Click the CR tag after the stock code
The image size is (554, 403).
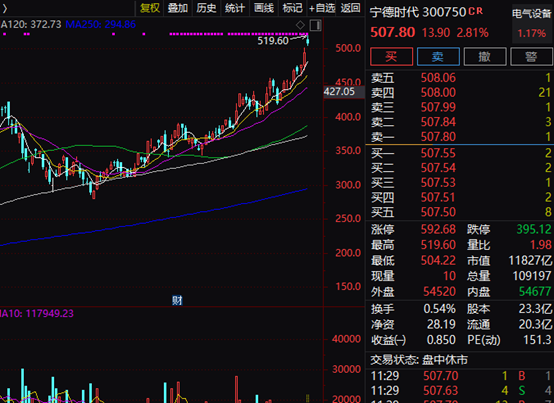476,11
